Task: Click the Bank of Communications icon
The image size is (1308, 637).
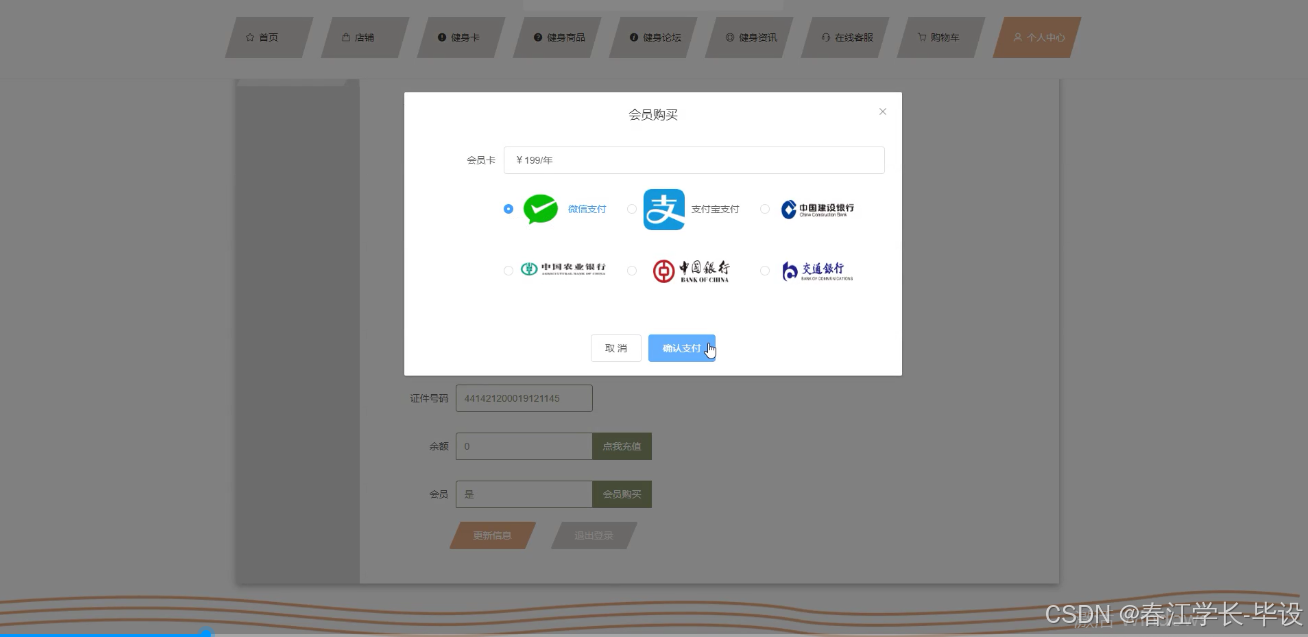Action: coord(815,270)
